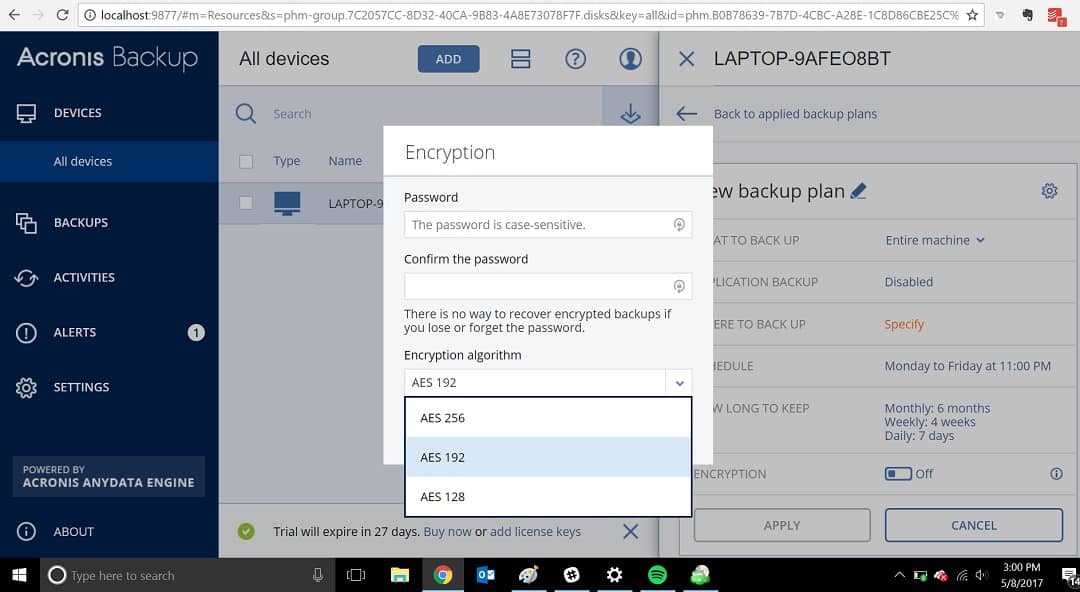This screenshot has height=592, width=1080.
Task: Click the Alerts exclamation icon
Action: [26, 333]
